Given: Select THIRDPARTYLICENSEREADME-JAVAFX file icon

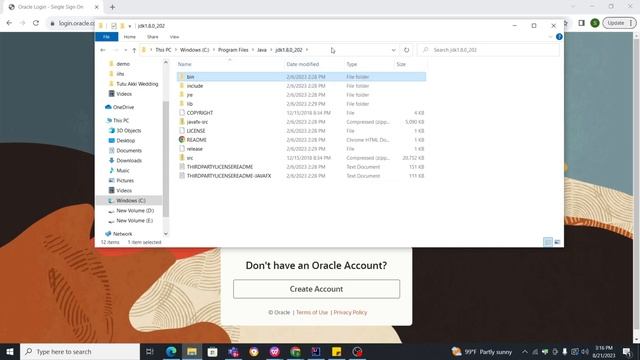Looking at the screenshot, I should [x=182, y=176].
